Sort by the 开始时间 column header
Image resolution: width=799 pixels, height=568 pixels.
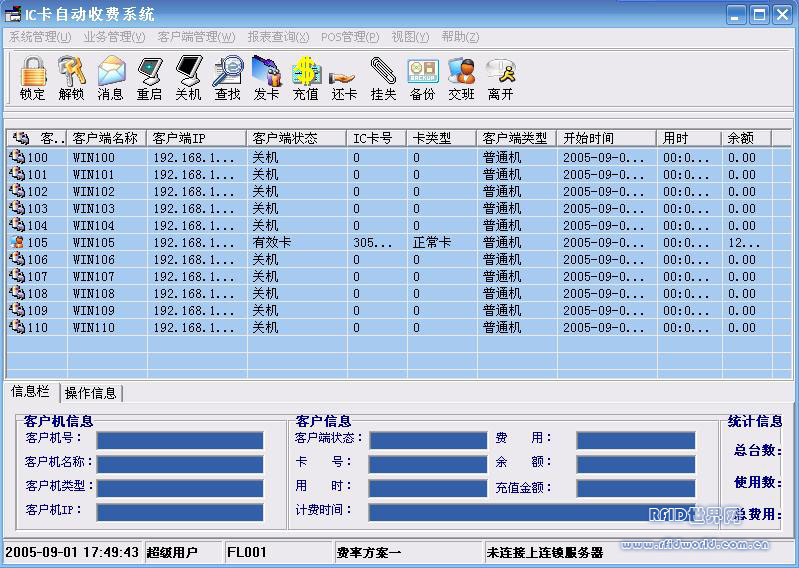point(607,138)
